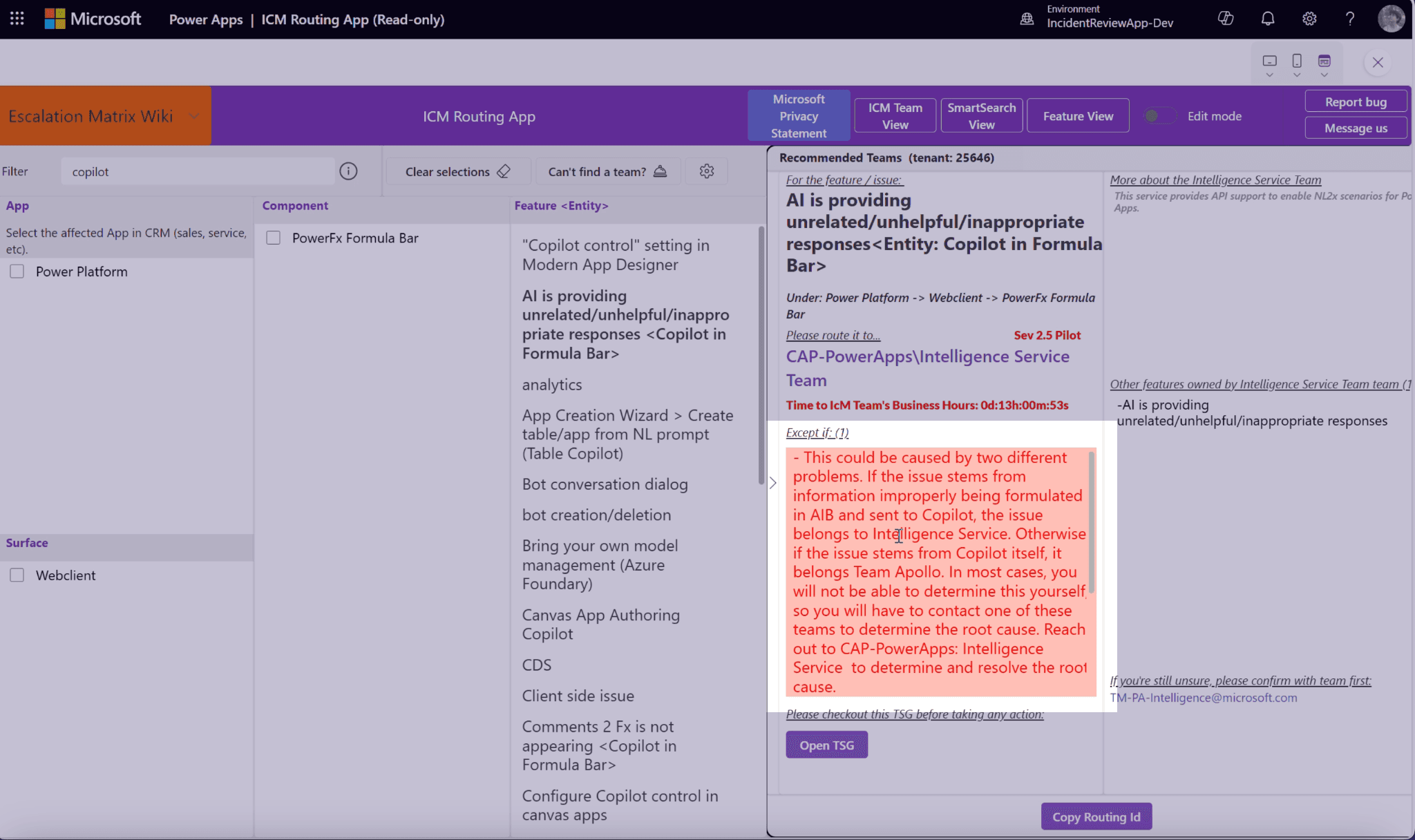
Task: Open the filter settings gear button
Action: coord(706,171)
